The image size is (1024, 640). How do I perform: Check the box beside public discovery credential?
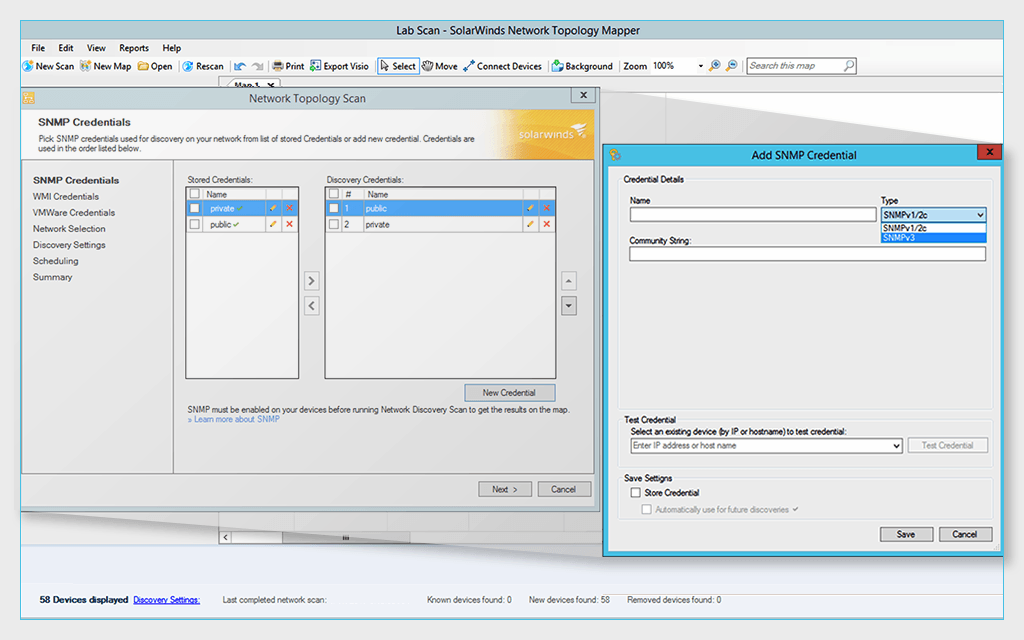click(334, 208)
